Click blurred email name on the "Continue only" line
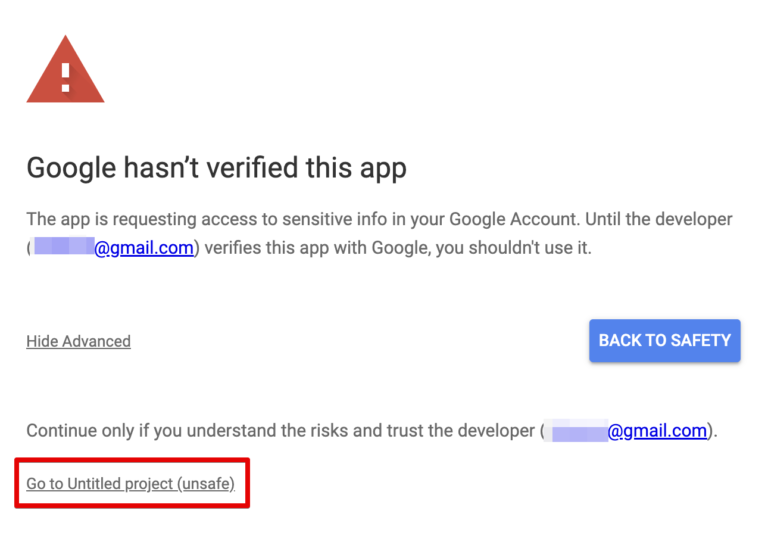 577,431
